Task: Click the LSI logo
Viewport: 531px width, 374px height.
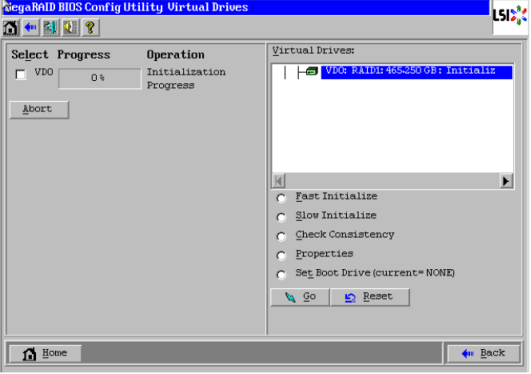Action: point(510,16)
